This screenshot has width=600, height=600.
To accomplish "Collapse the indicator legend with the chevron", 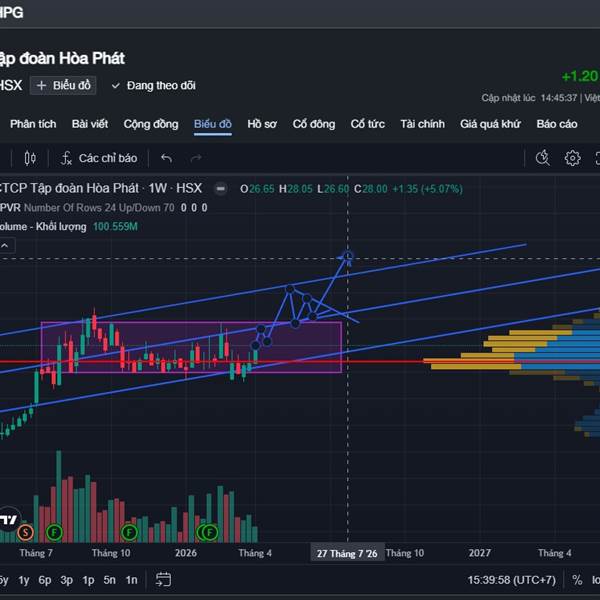I will click(x=5, y=246).
